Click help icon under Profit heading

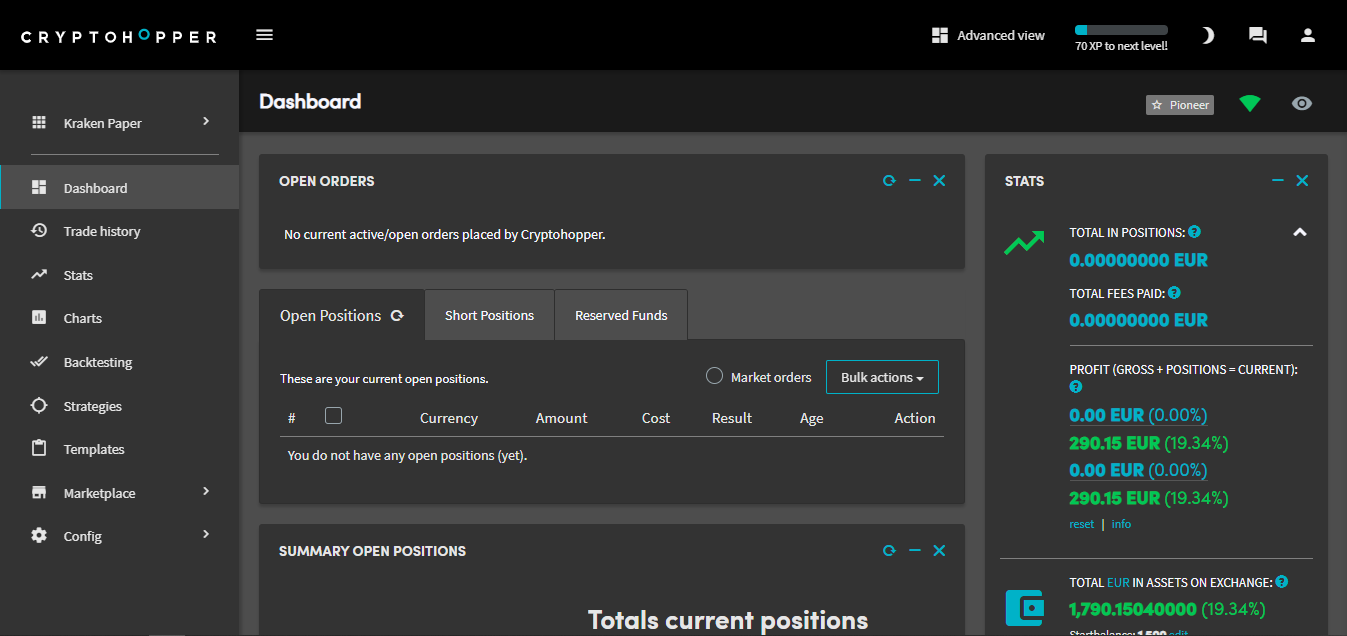click(1076, 386)
